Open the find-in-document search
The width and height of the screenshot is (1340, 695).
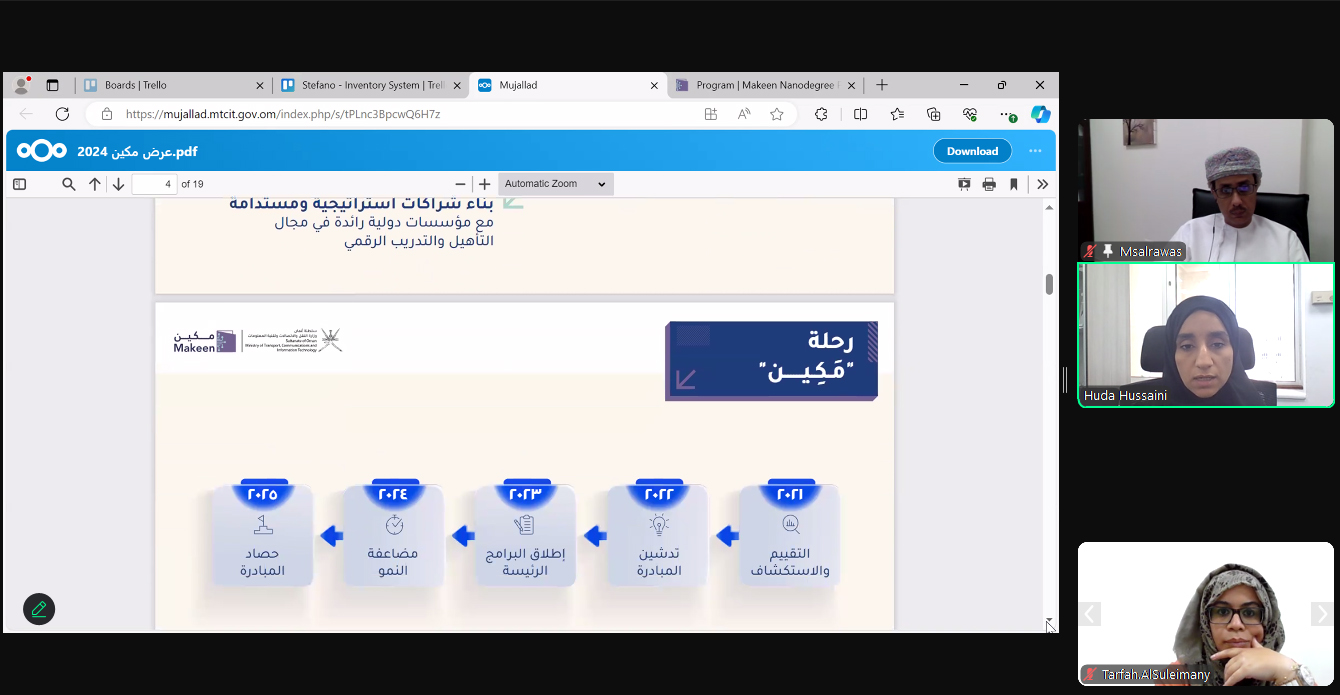[x=69, y=184]
